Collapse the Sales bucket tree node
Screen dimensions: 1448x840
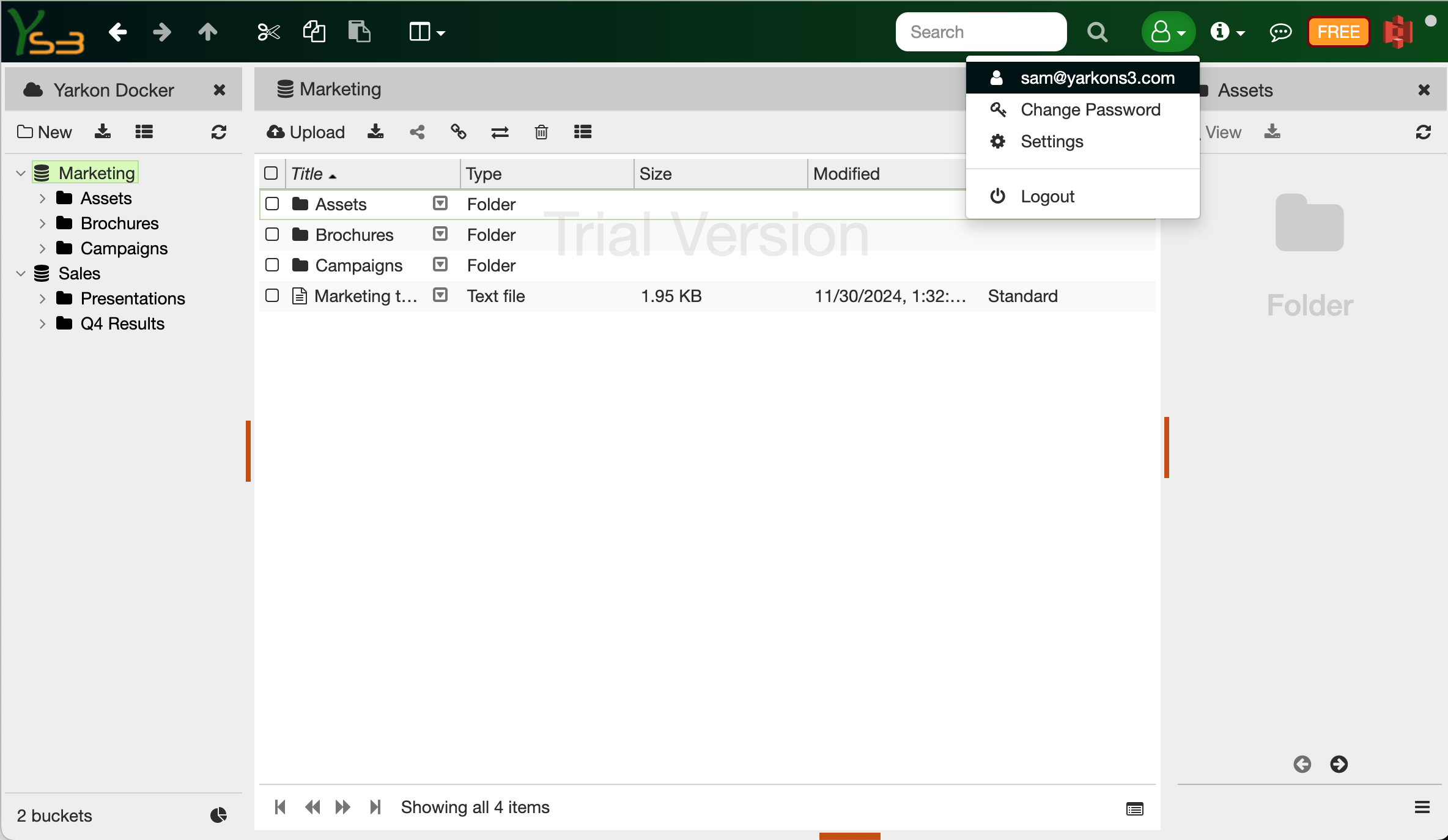(x=21, y=273)
